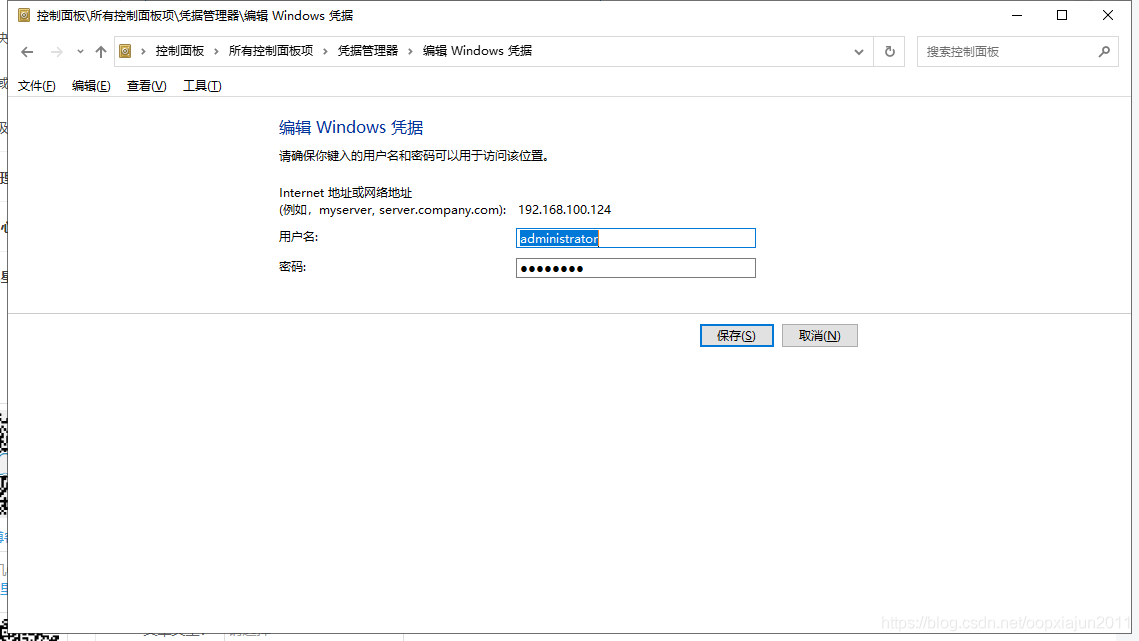Expand chevron after 控制面板 breadcrumb
The width and height of the screenshot is (1139, 641).
(216, 51)
